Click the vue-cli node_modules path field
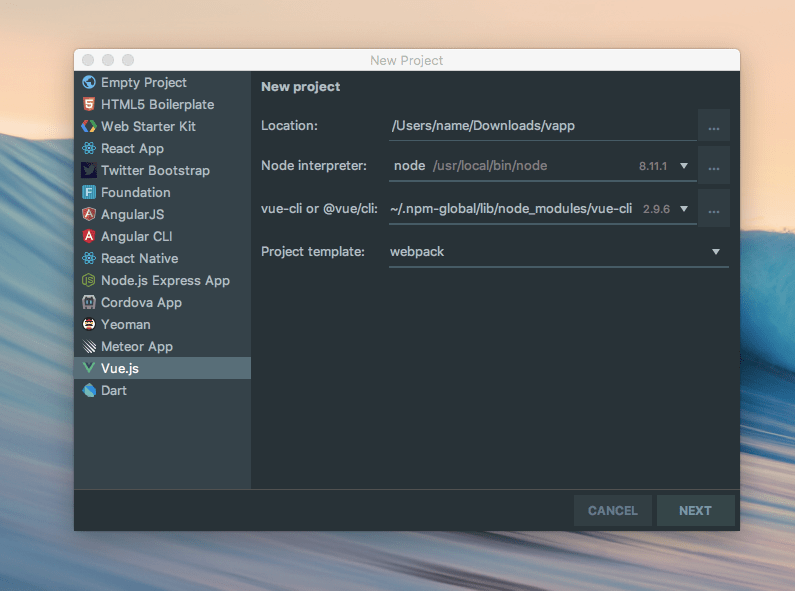 click(543, 209)
